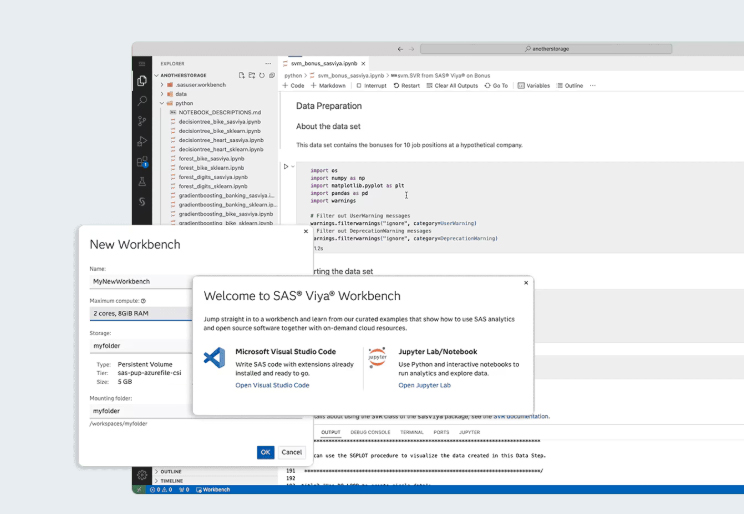744x514 pixels.
Task: Click the Manage gear icon
Action: [142, 474]
